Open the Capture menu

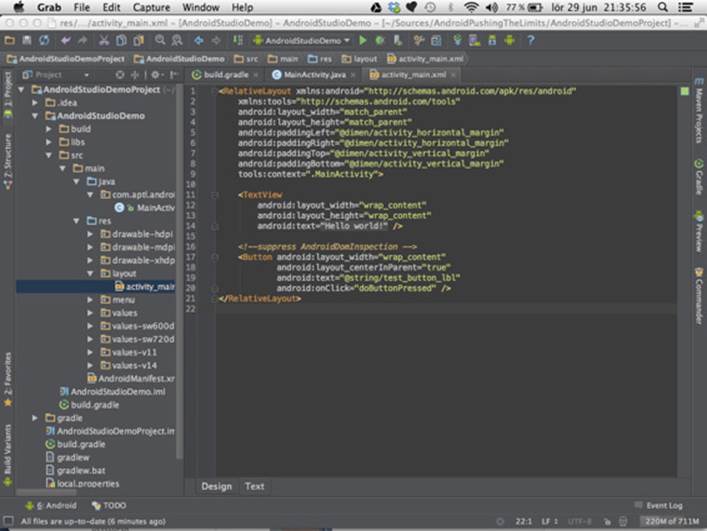coord(152,7)
